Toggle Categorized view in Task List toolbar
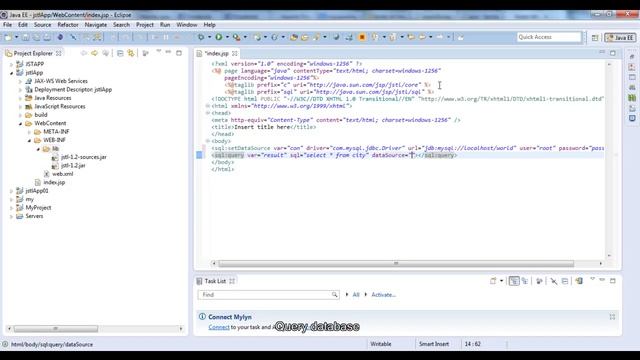Screen dimensions: 640x360 pos(514,281)
